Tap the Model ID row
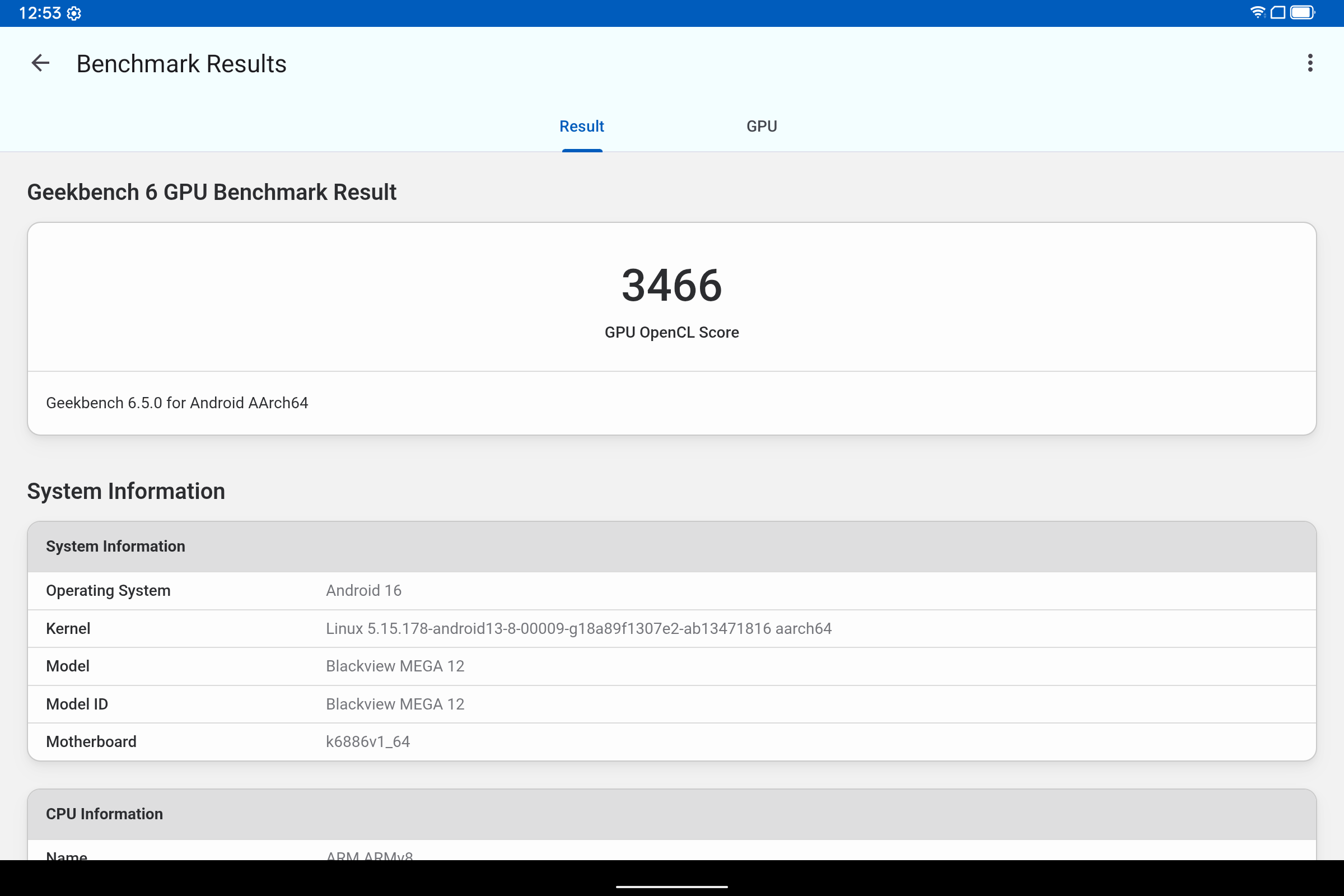 pyautogui.click(x=671, y=704)
